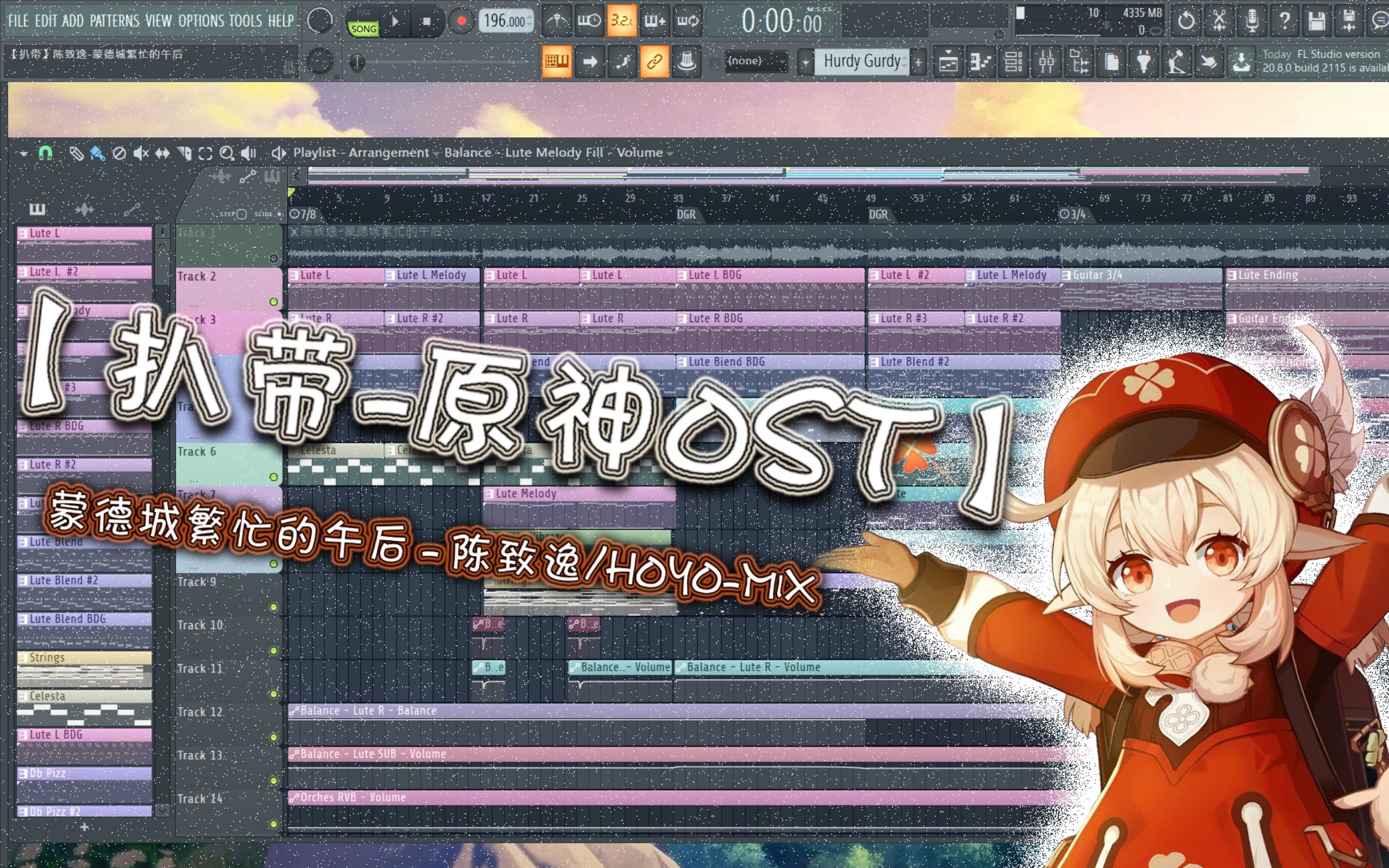Open the (none) generator dropdown

pyautogui.click(x=757, y=61)
